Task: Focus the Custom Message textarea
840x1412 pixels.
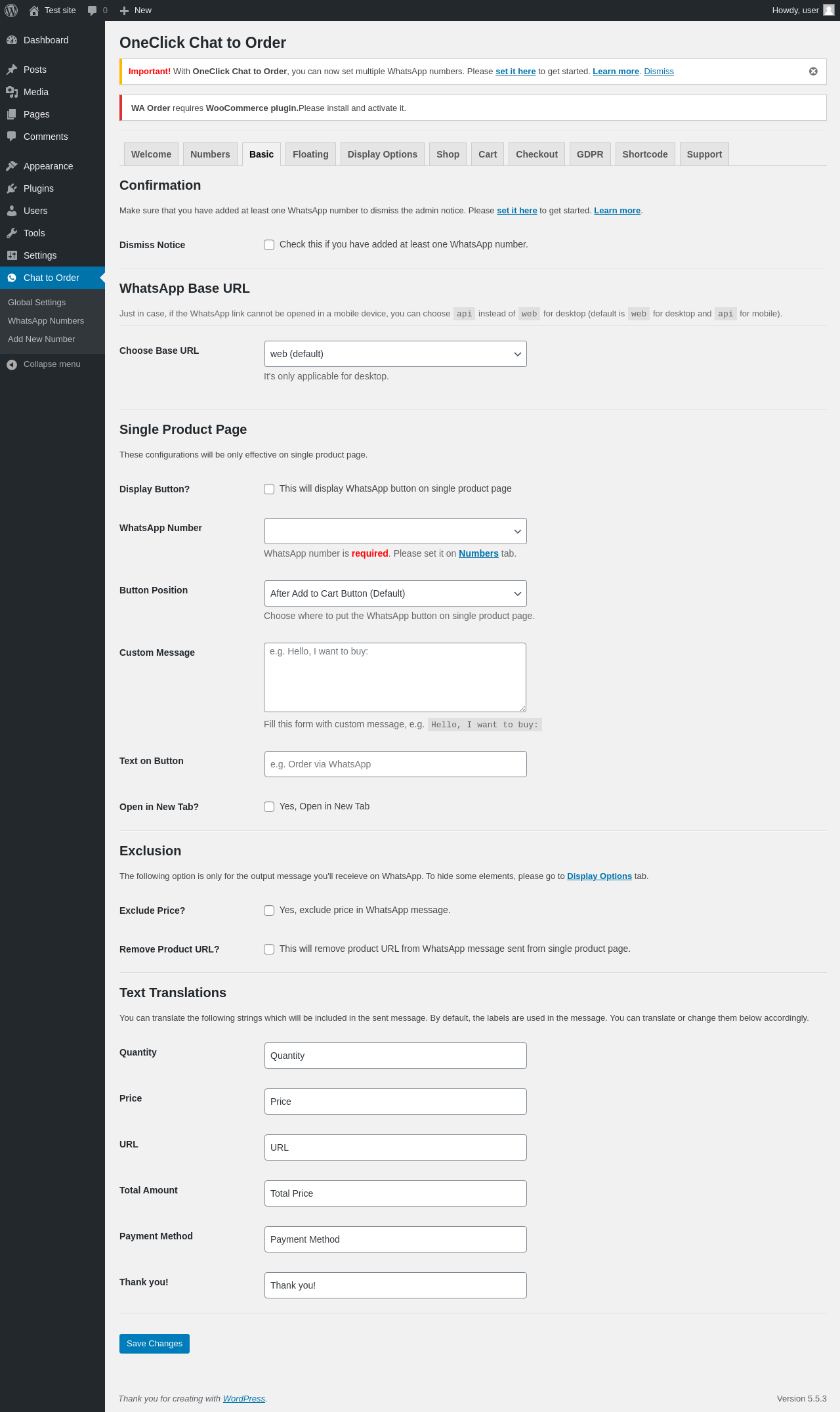Action: [x=395, y=677]
